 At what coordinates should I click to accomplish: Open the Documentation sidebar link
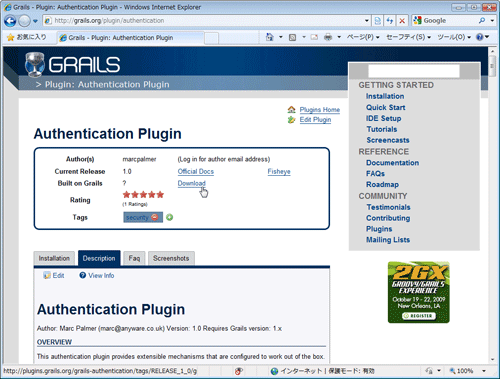click(393, 163)
